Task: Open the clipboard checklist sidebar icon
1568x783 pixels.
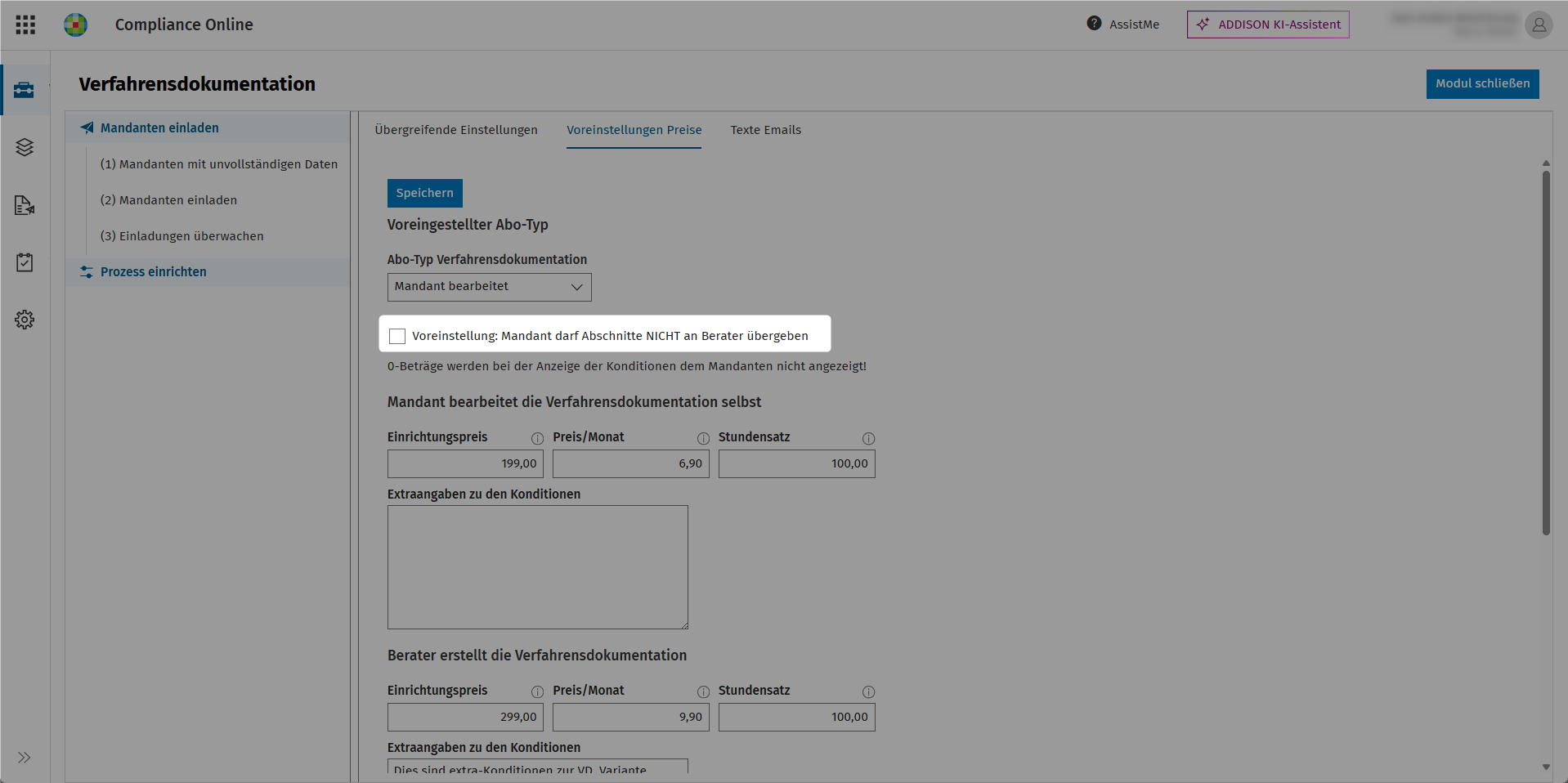Action: click(25, 262)
